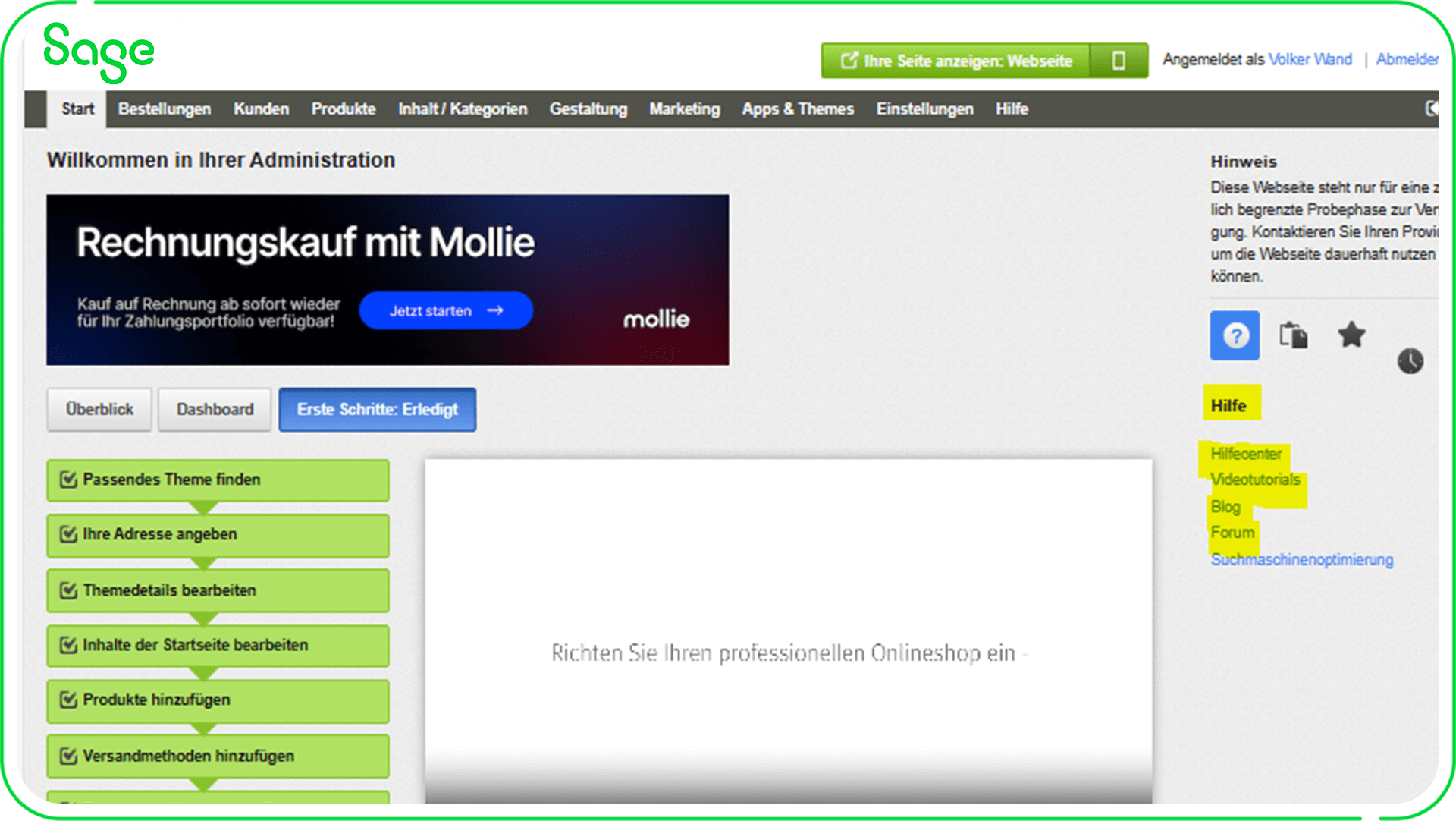Open mobile preview phone icon

1119,61
